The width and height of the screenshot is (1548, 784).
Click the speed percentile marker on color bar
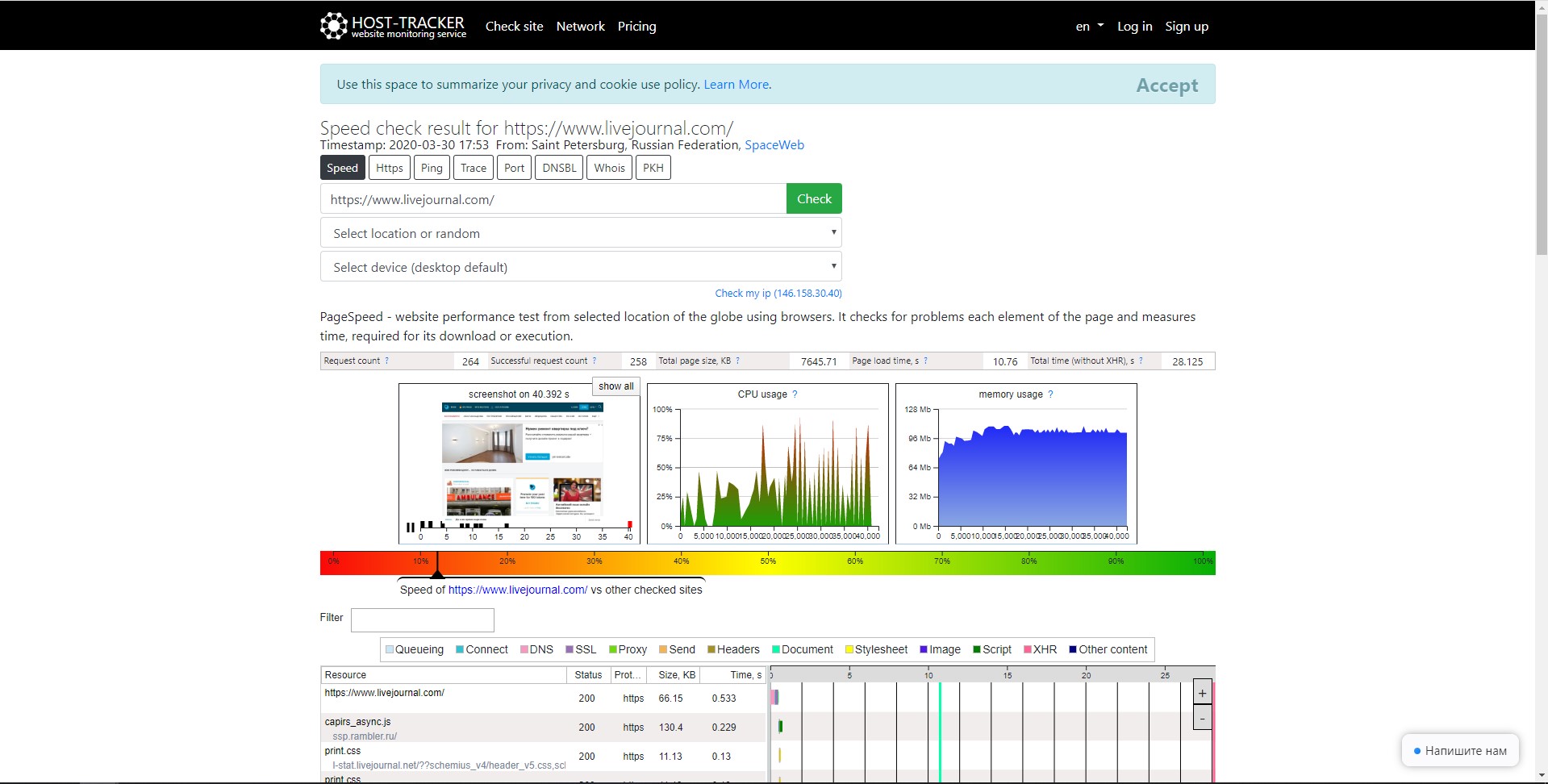(437, 565)
